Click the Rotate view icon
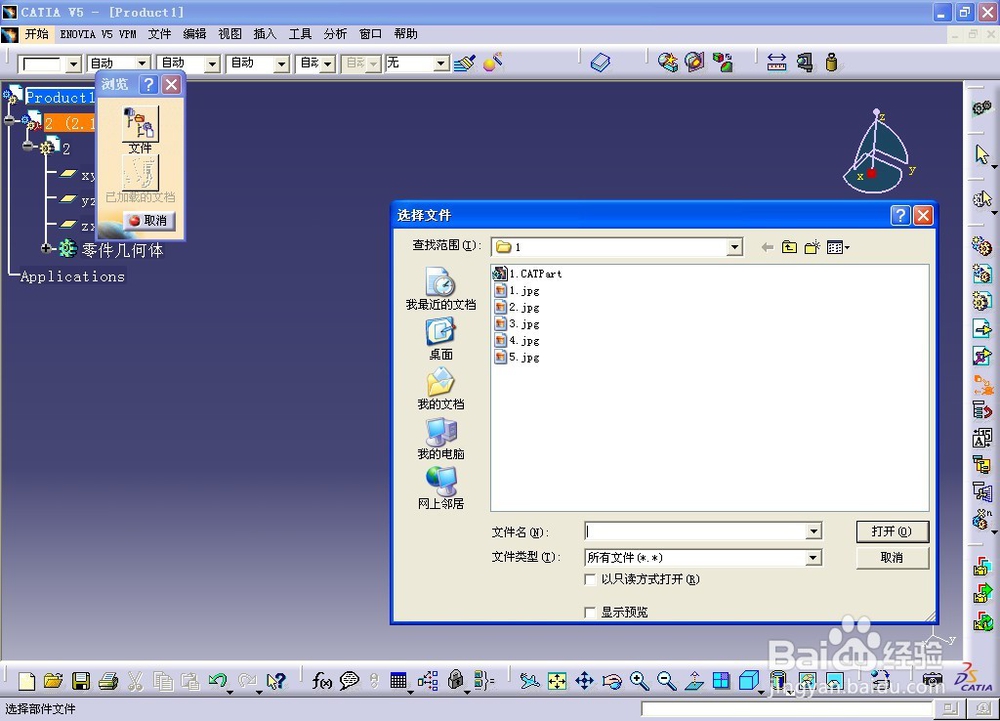 pyautogui.click(x=612, y=681)
